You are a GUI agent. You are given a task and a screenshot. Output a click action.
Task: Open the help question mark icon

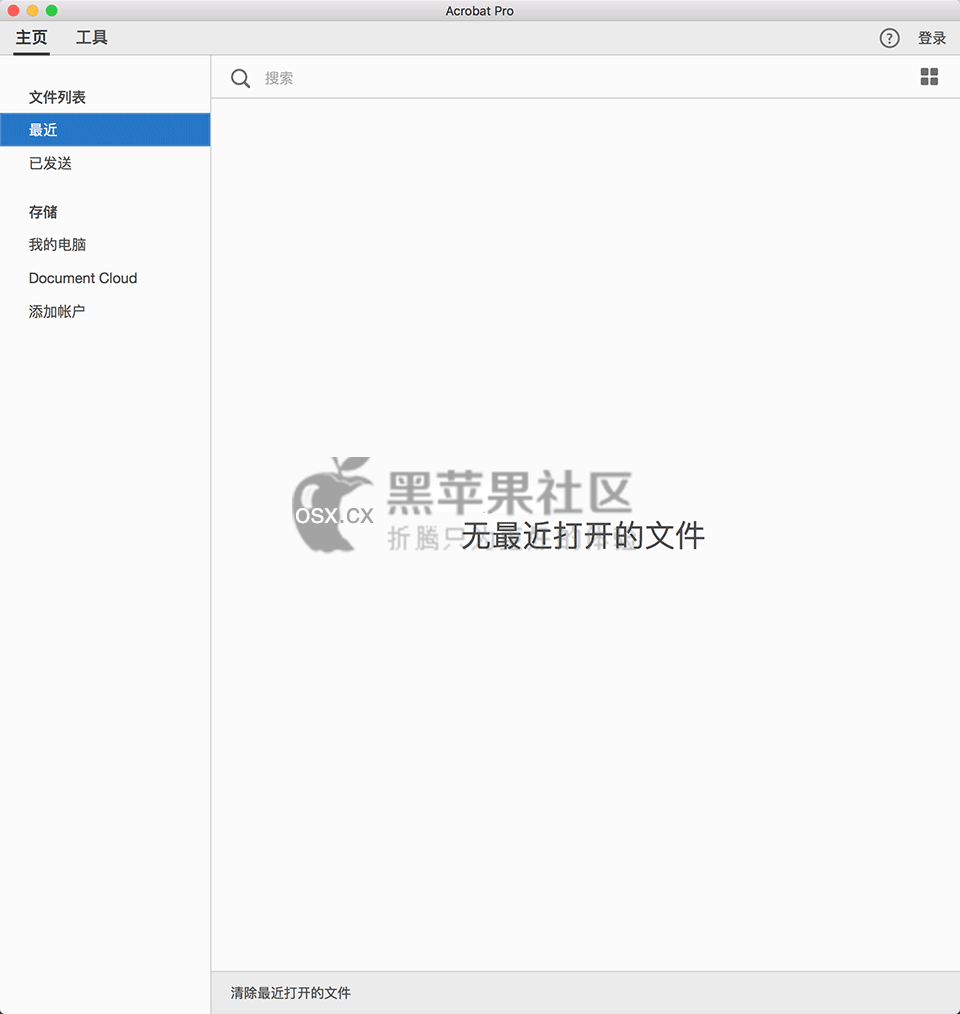889,38
